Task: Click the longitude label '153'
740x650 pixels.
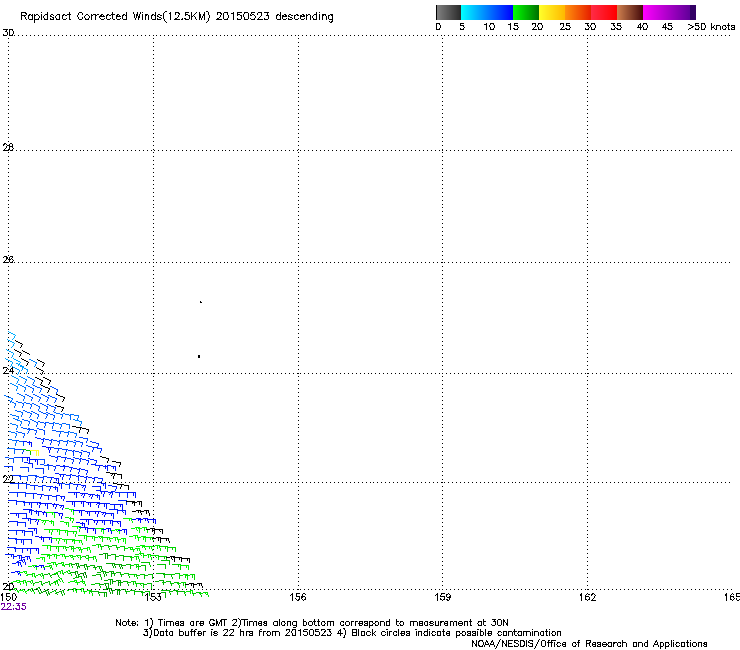Action: coord(153,597)
